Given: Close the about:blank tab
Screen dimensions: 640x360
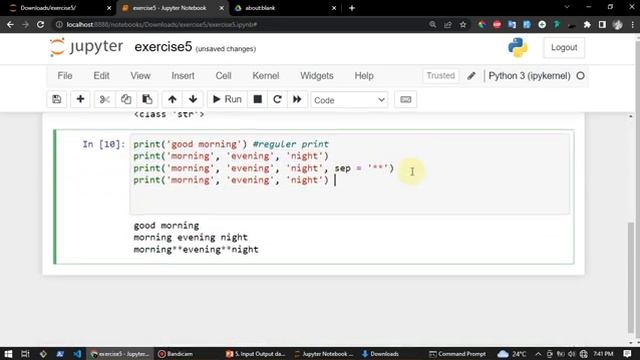Looking at the screenshot, I should (334, 8).
